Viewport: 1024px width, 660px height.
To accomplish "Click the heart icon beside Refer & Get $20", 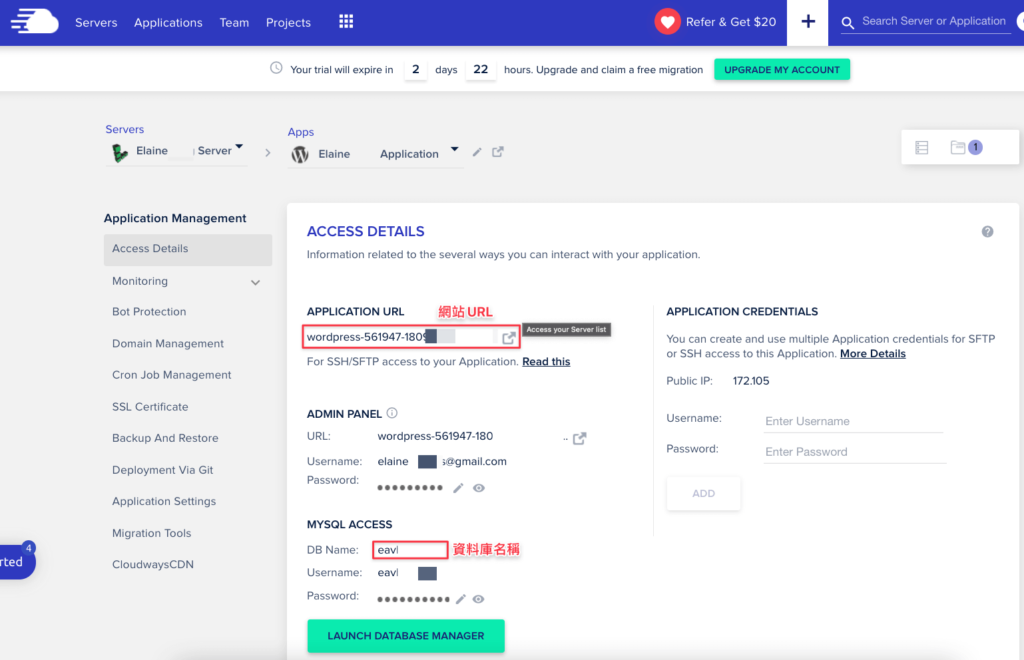I will pyautogui.click(x=667, y=22).
